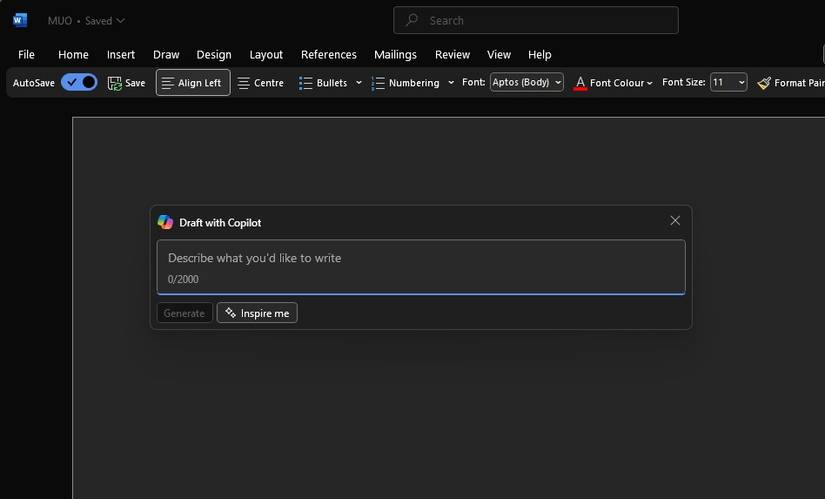Click the Inspire me button

pos(257,313)
